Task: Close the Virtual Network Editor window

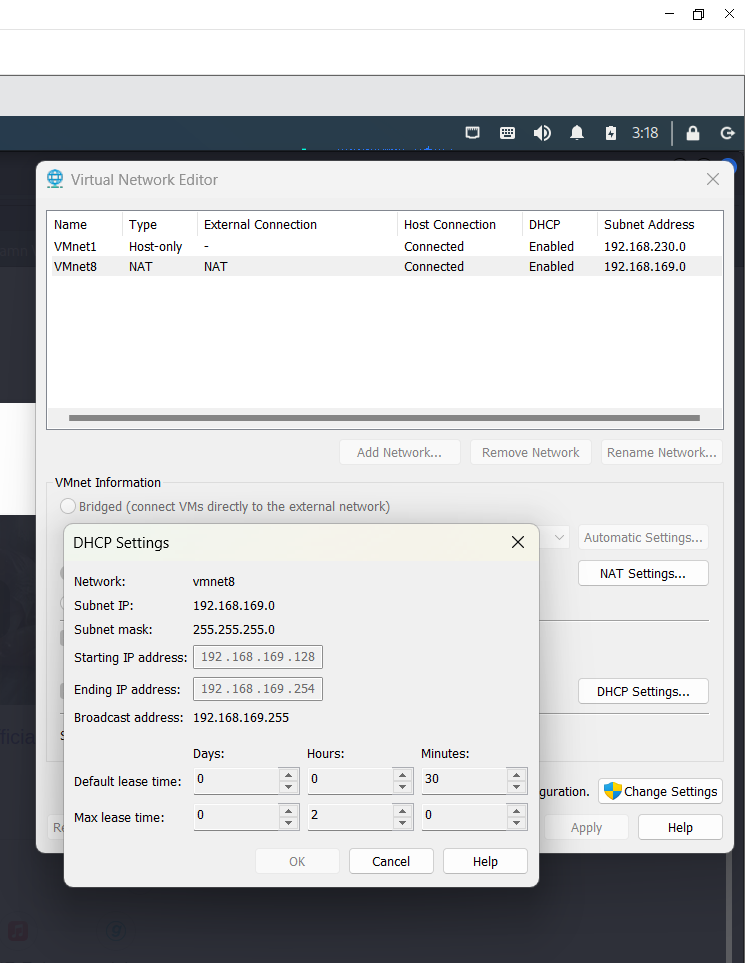Action: [712, 179]
